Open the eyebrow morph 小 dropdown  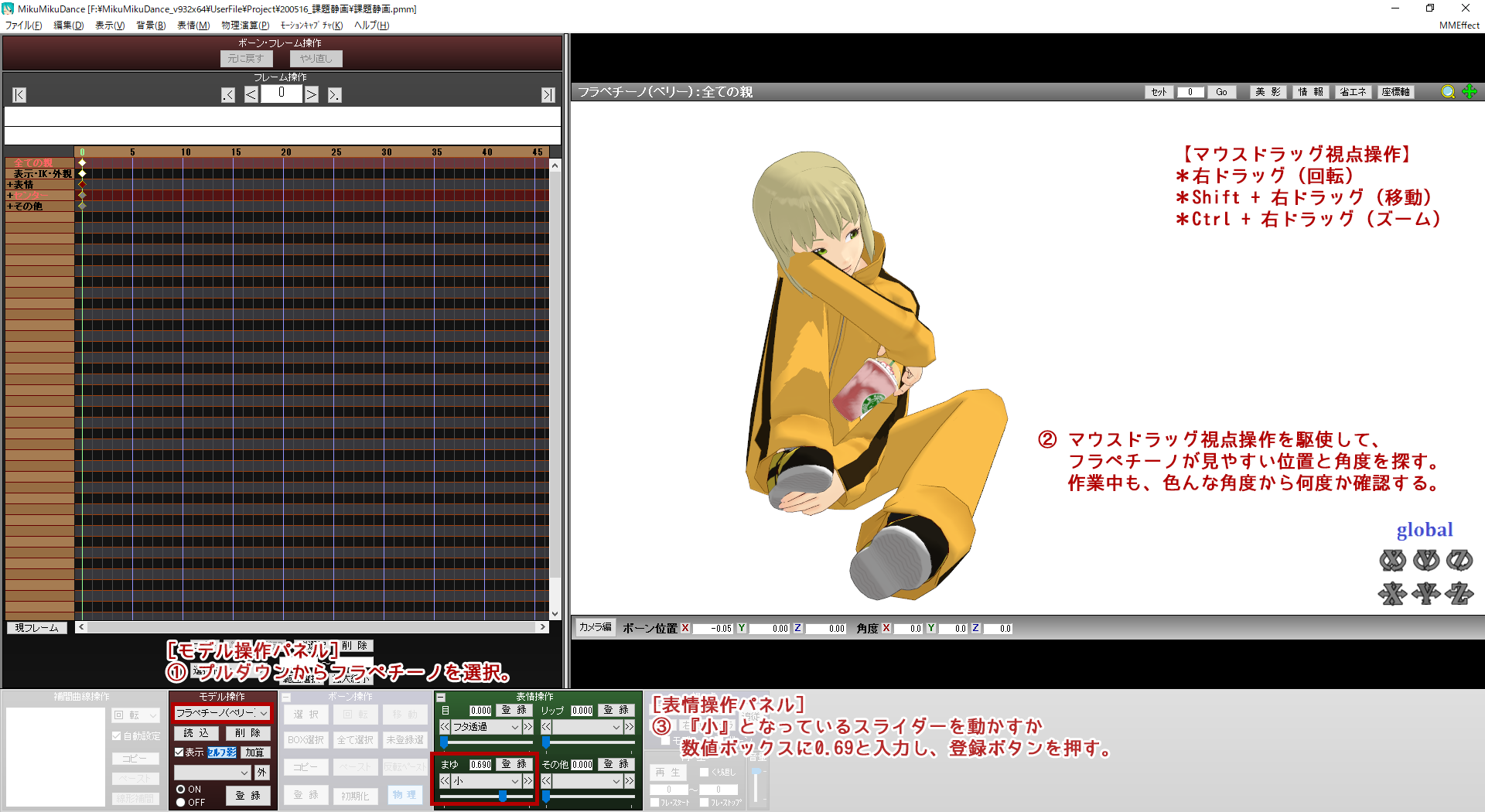coord(514,781)
